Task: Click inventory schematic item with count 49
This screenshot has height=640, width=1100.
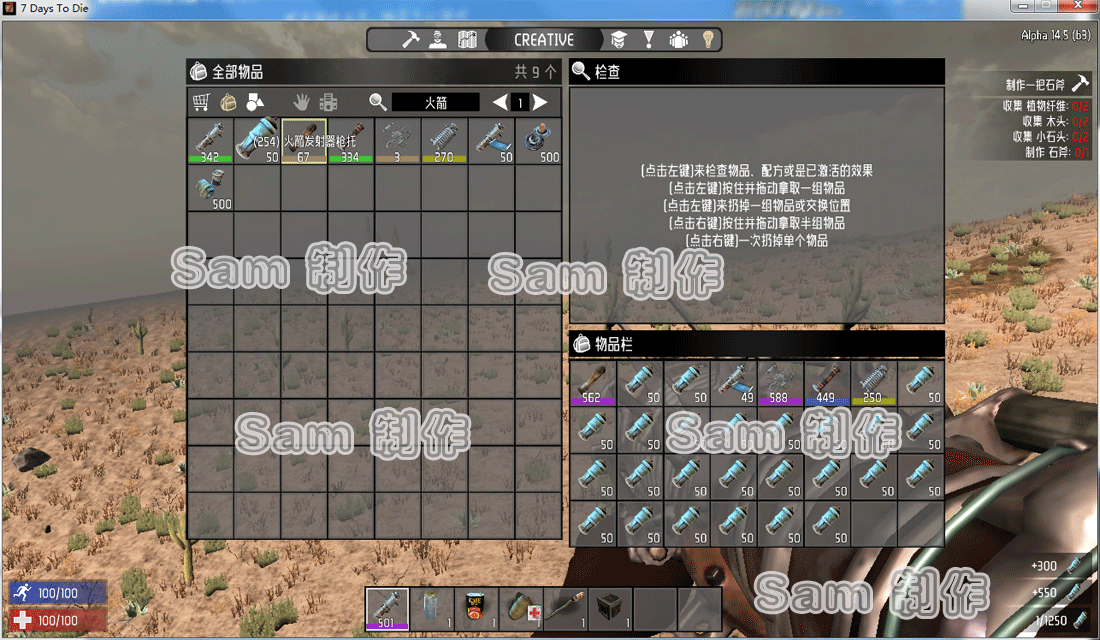Action: pos(733,382)
